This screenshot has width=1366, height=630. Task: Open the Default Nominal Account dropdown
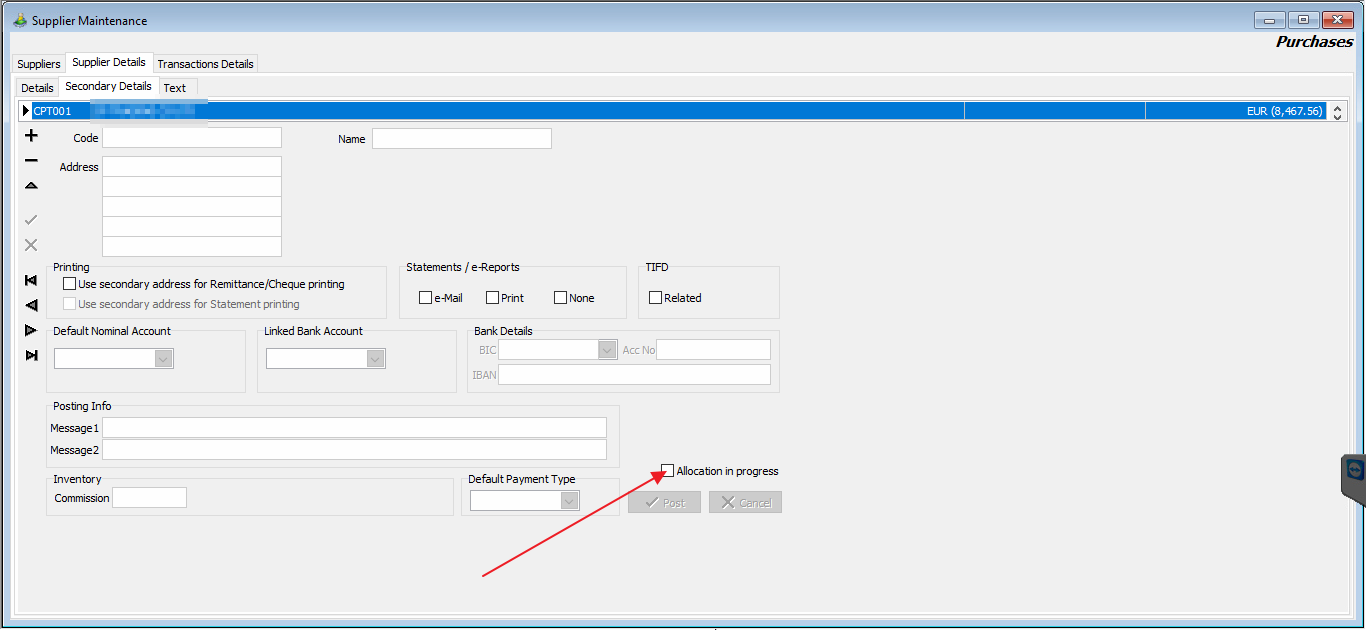coord(164,359)
